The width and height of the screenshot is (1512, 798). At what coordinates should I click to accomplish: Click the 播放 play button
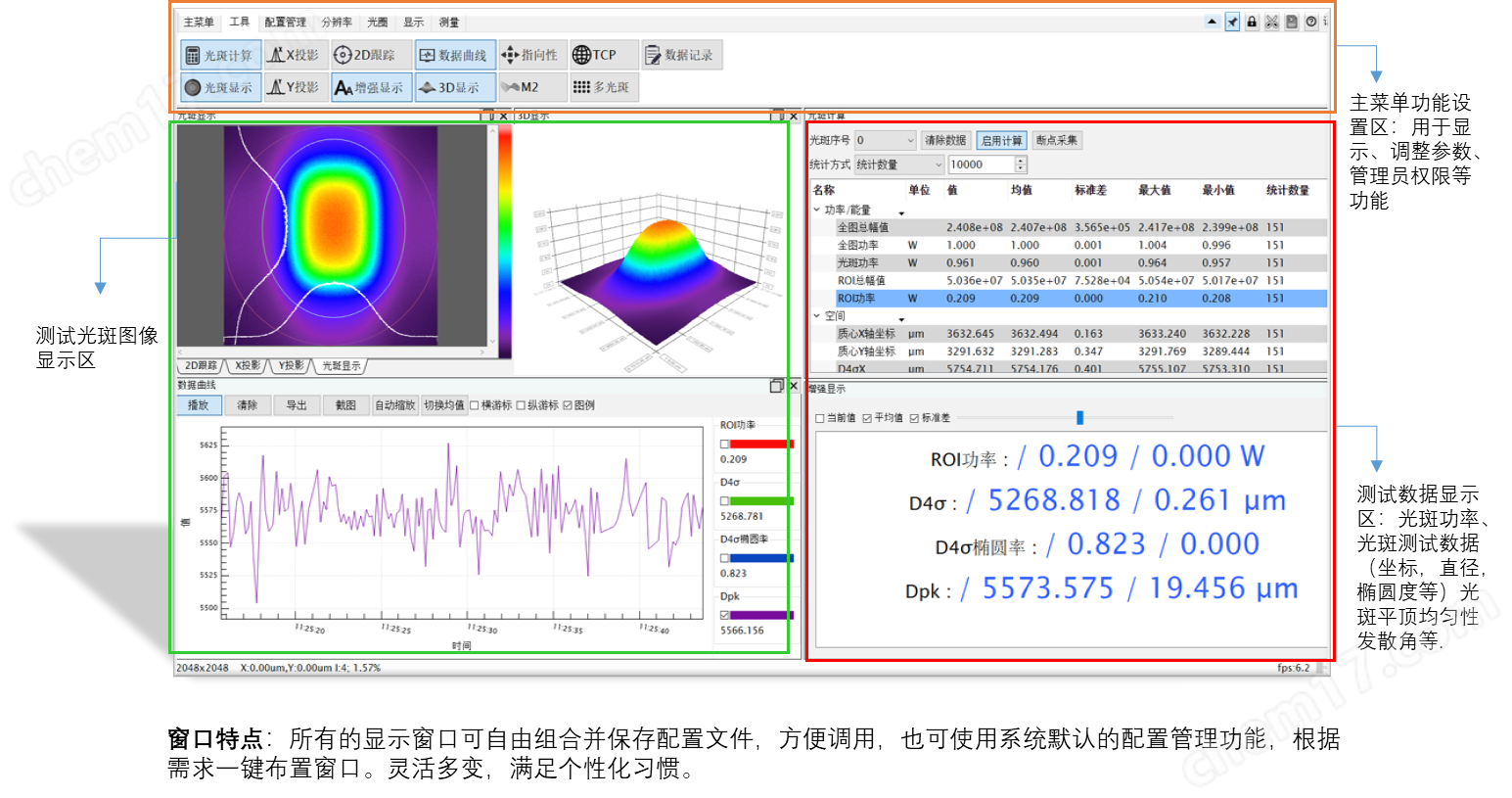[x=199, y=405]
